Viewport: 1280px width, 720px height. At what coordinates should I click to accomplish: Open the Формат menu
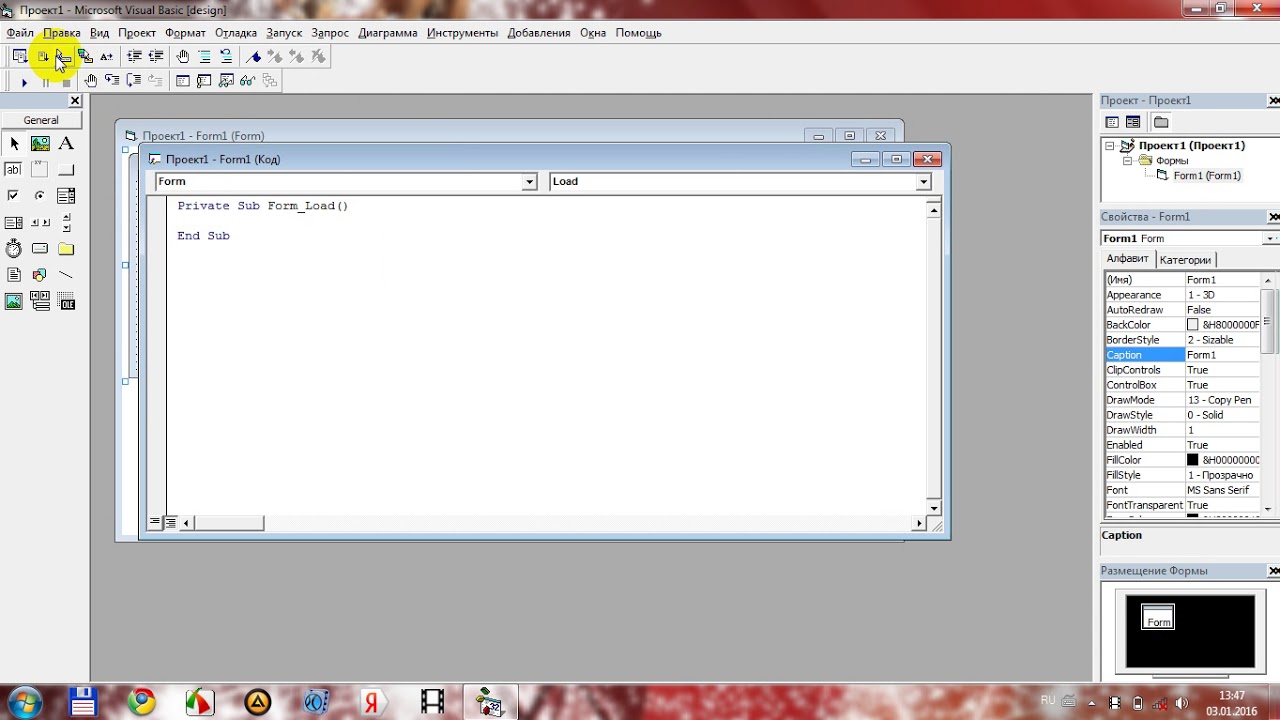(x=185, y=33)
